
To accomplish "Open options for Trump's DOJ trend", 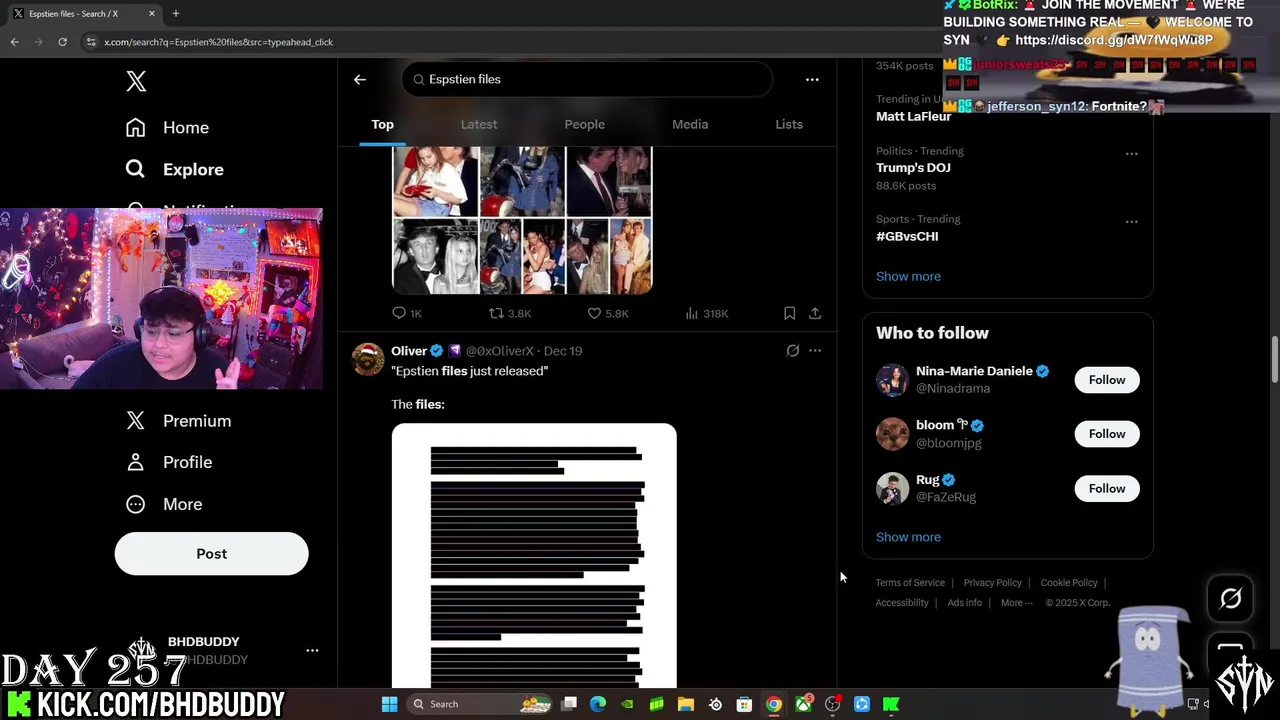I will tap(1132, 154).
